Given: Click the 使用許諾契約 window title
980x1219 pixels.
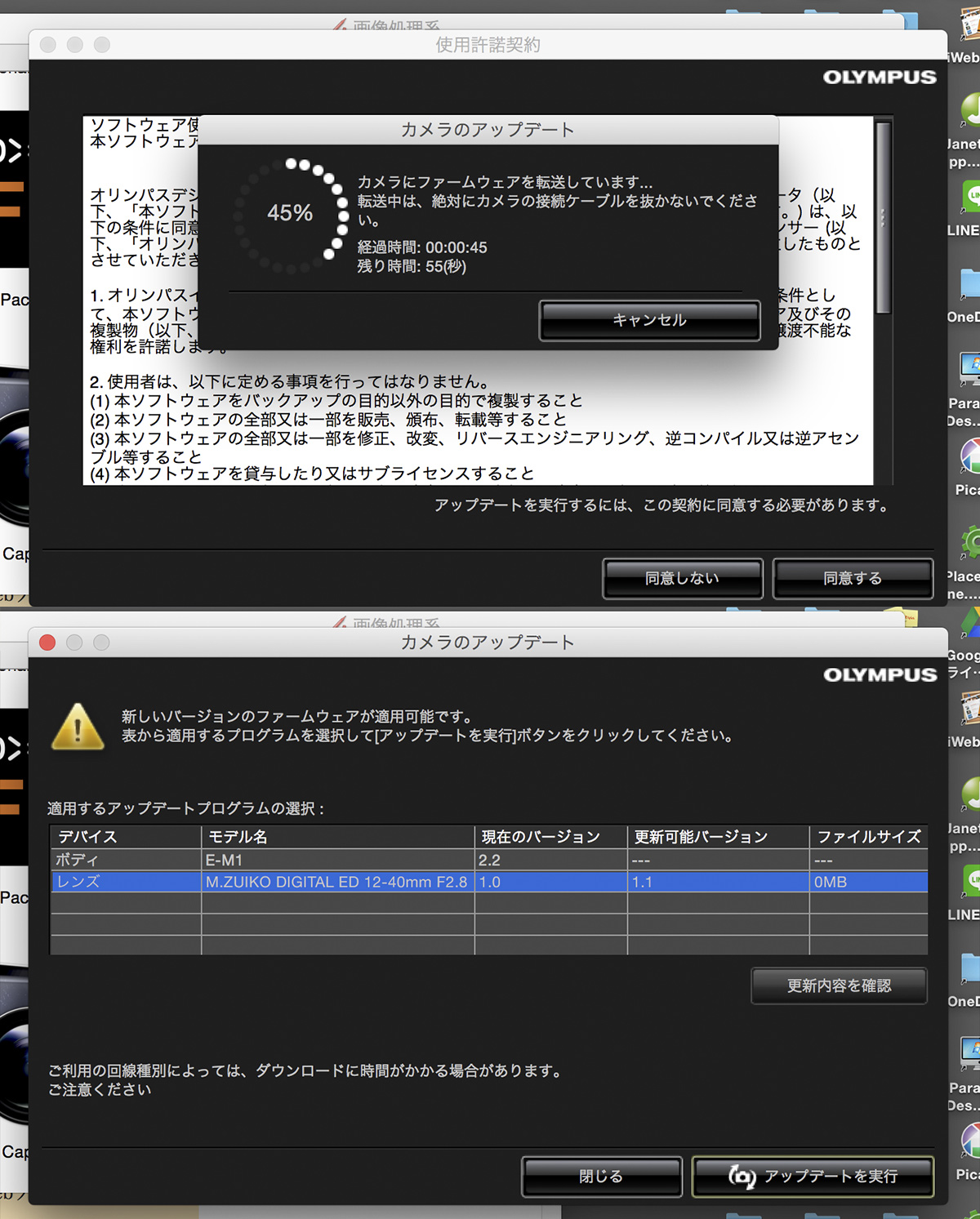Looking at the screenshot, I should (488, 45).
